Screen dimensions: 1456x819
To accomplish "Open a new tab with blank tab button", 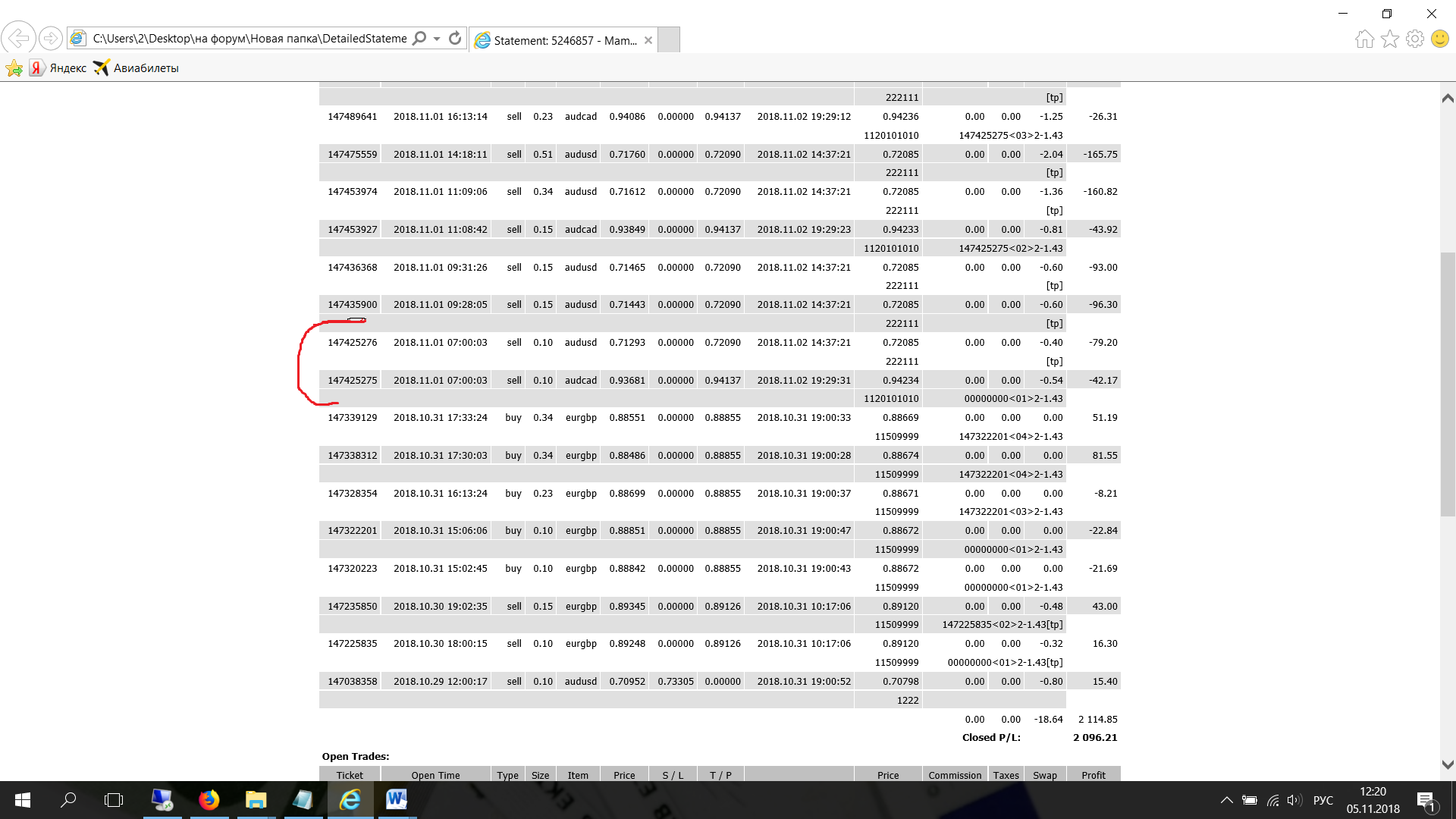I will [669, 40].
